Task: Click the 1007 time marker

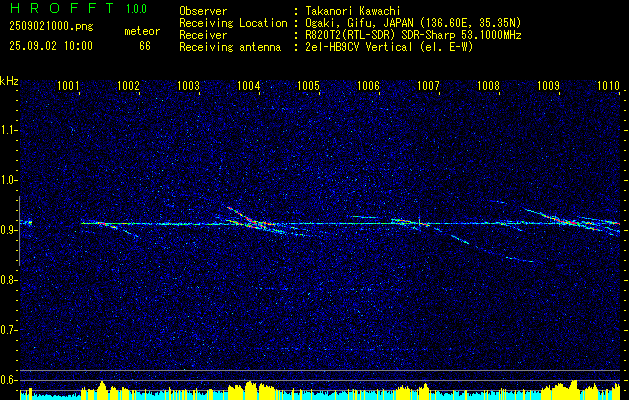Action: (x=428, y=86)
